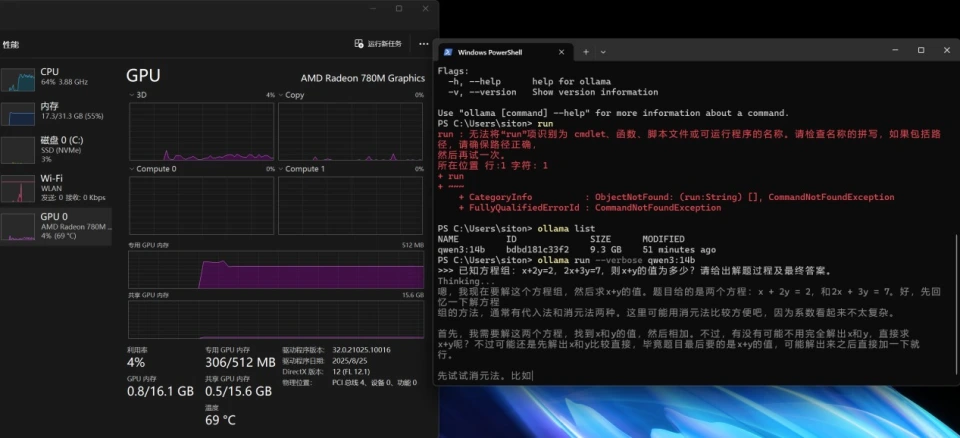Add a new terminal tab

[586, 51]
